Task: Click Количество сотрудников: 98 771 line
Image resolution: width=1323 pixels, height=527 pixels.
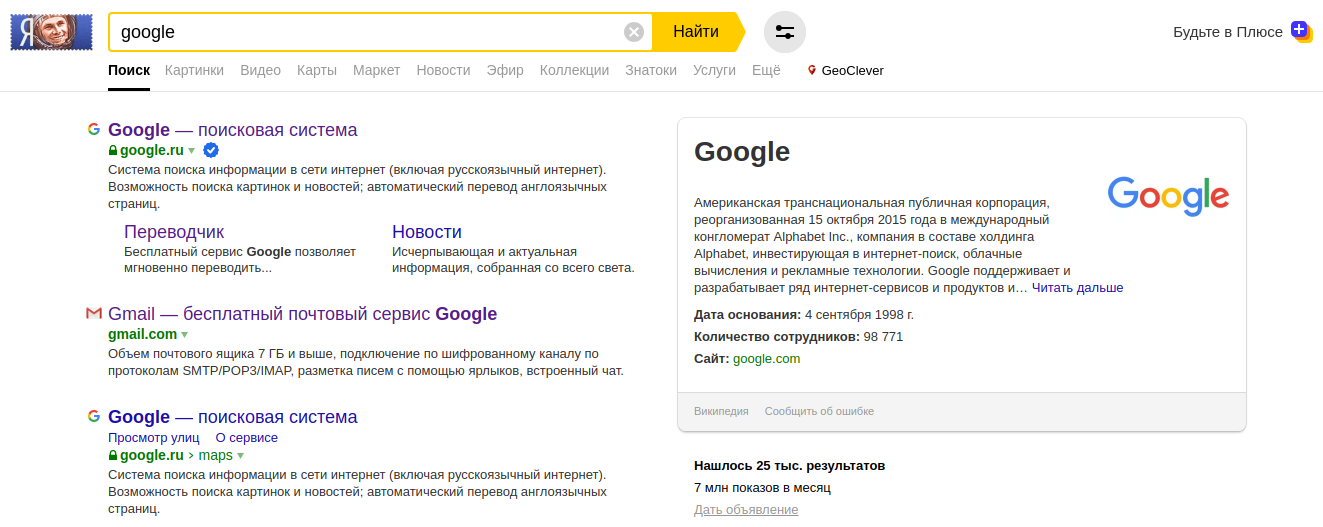Action: pos(798,337)
